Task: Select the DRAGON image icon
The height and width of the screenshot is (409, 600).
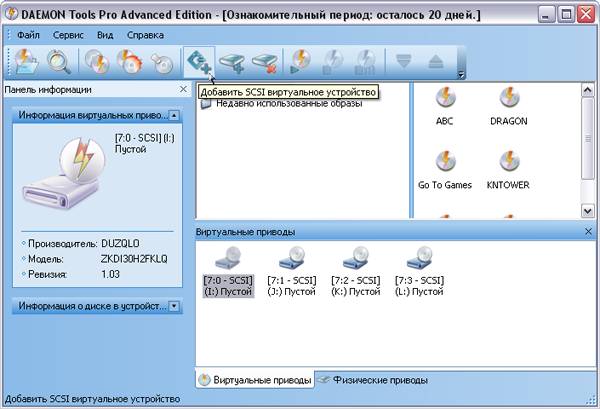Action: pyautogui.click(x=509, y=106)
